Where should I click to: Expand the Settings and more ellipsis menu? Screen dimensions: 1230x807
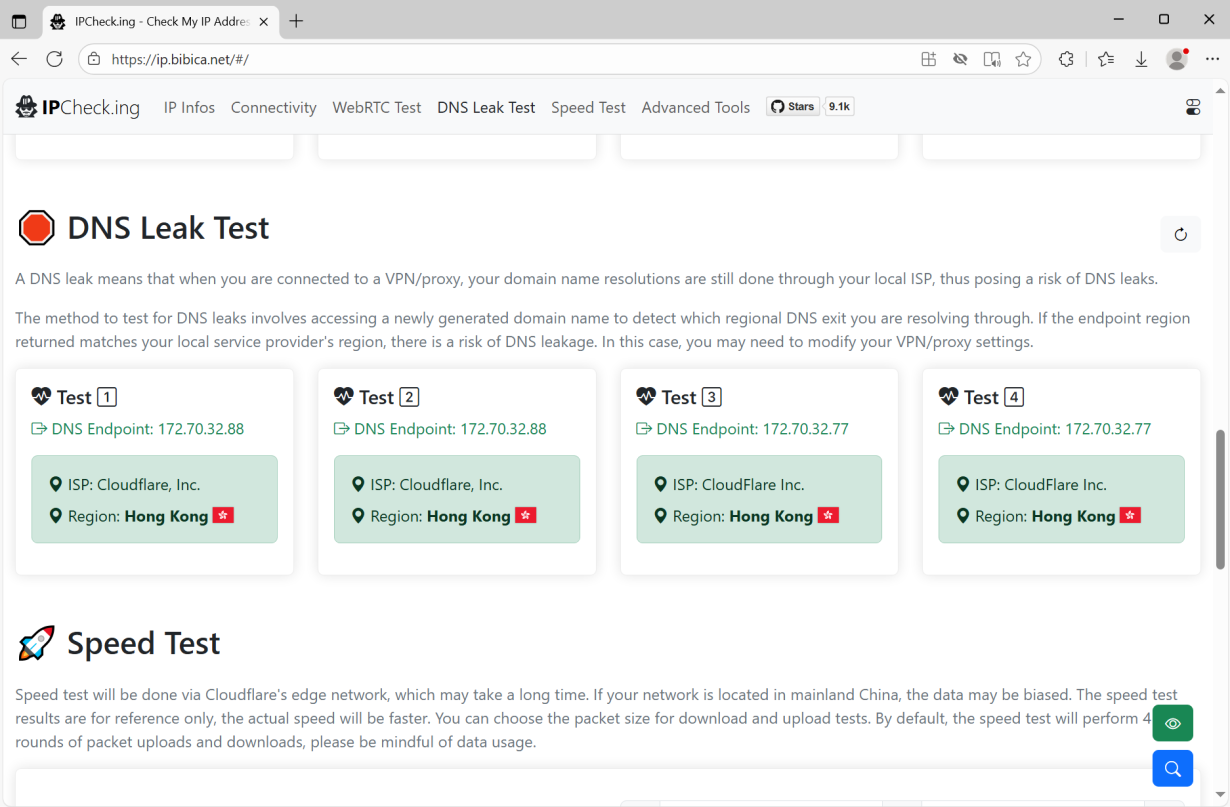pos(1212,59)
